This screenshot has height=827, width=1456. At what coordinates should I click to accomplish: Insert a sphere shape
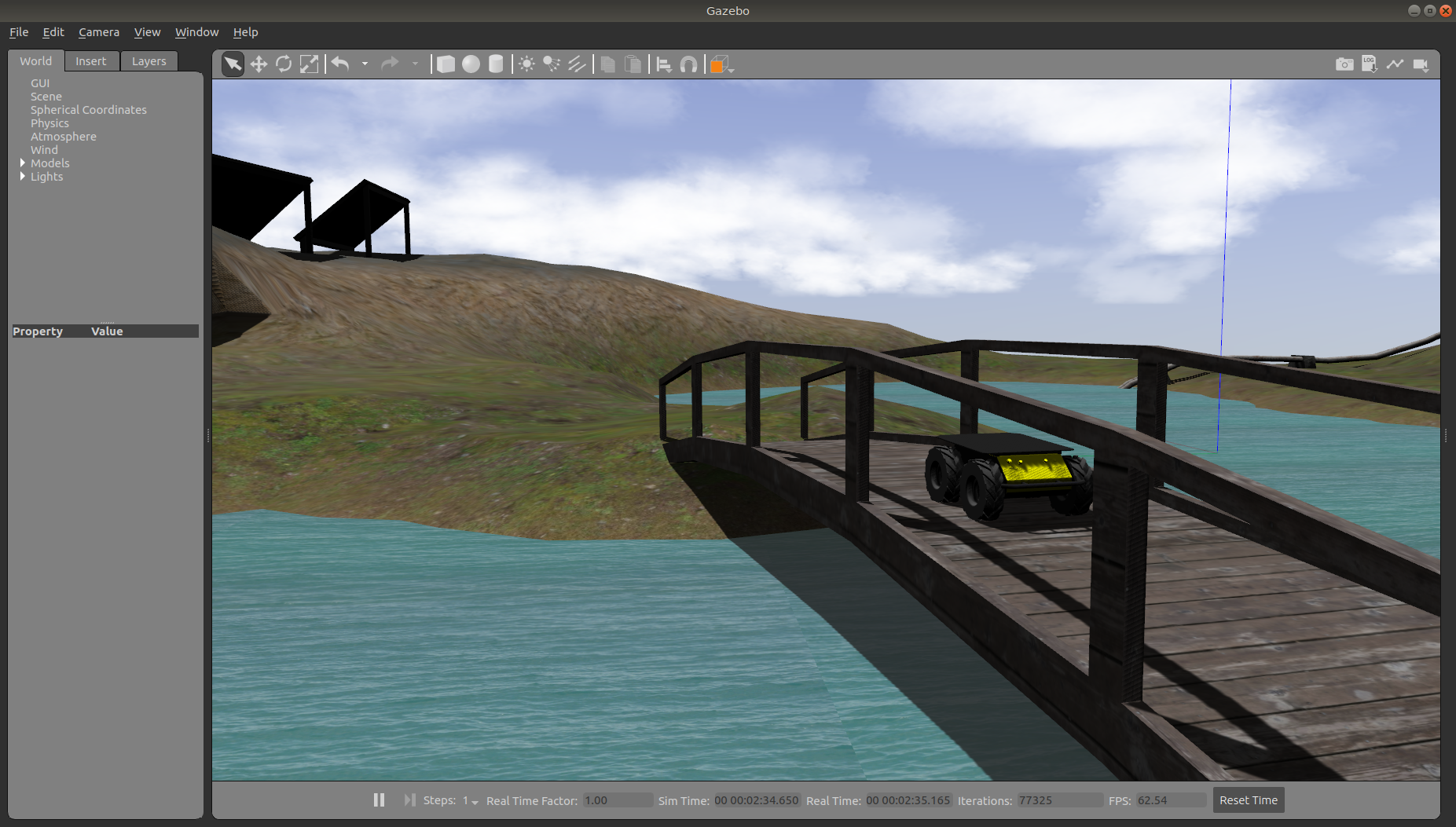(x=471, y=64)
